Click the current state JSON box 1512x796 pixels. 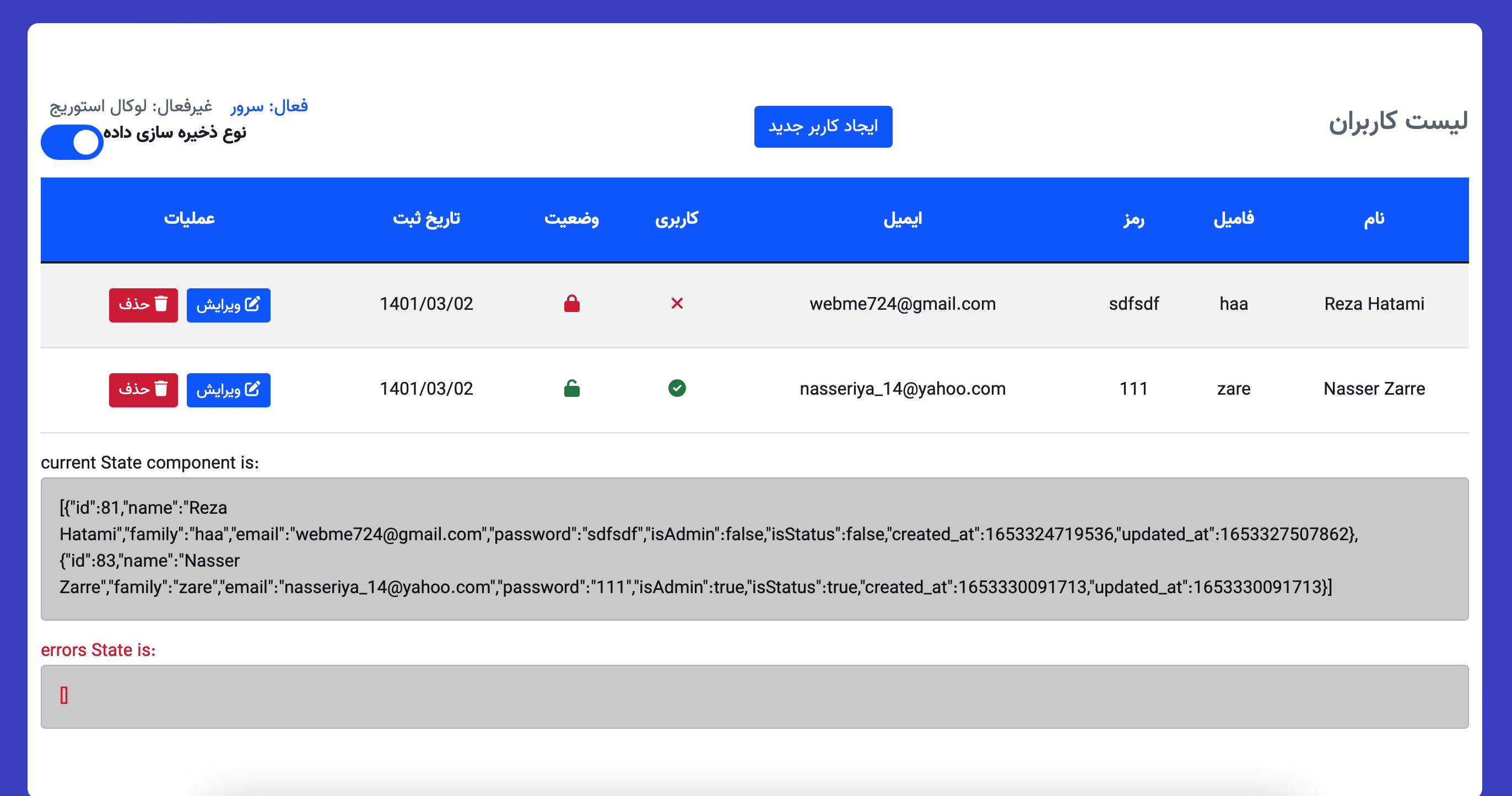point(754,548)
